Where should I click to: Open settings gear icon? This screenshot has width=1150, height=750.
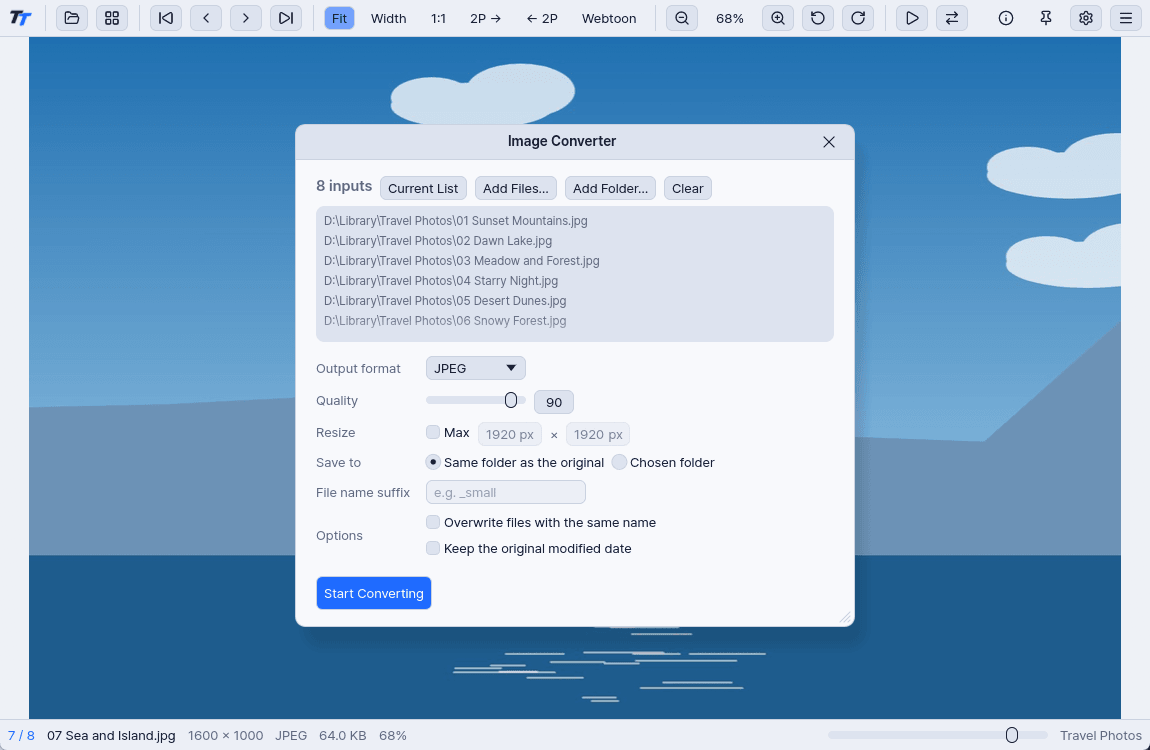pyautogui.click(x=1086, y=18)
